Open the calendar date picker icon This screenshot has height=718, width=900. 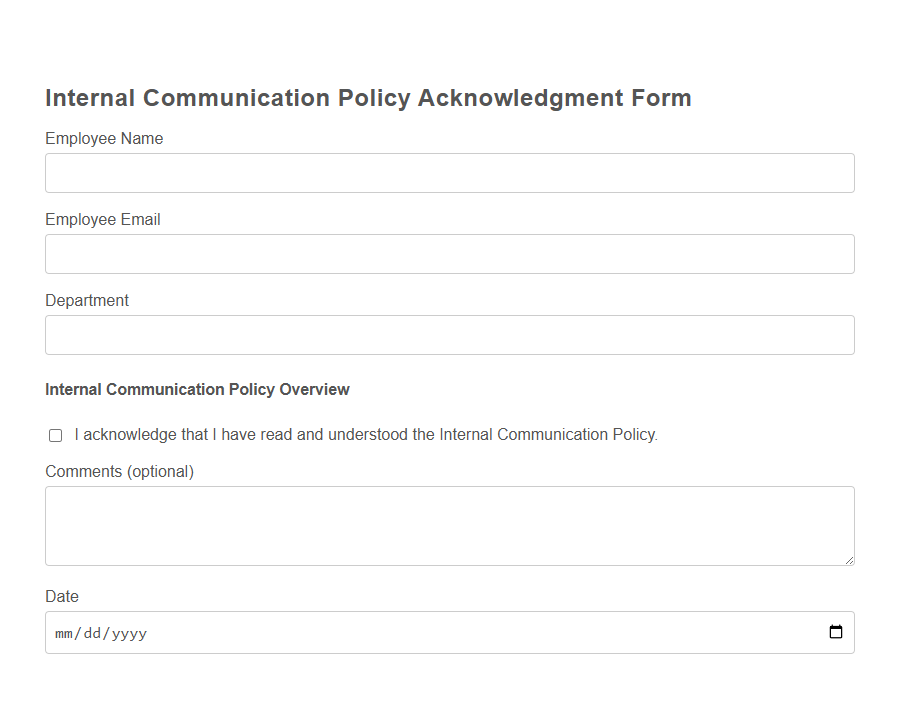(837, 632)
